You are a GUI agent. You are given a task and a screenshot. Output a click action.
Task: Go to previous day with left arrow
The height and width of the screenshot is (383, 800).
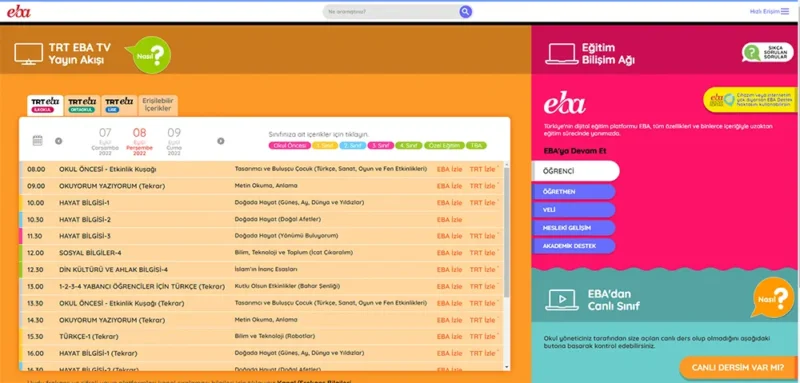pos(59,141)
